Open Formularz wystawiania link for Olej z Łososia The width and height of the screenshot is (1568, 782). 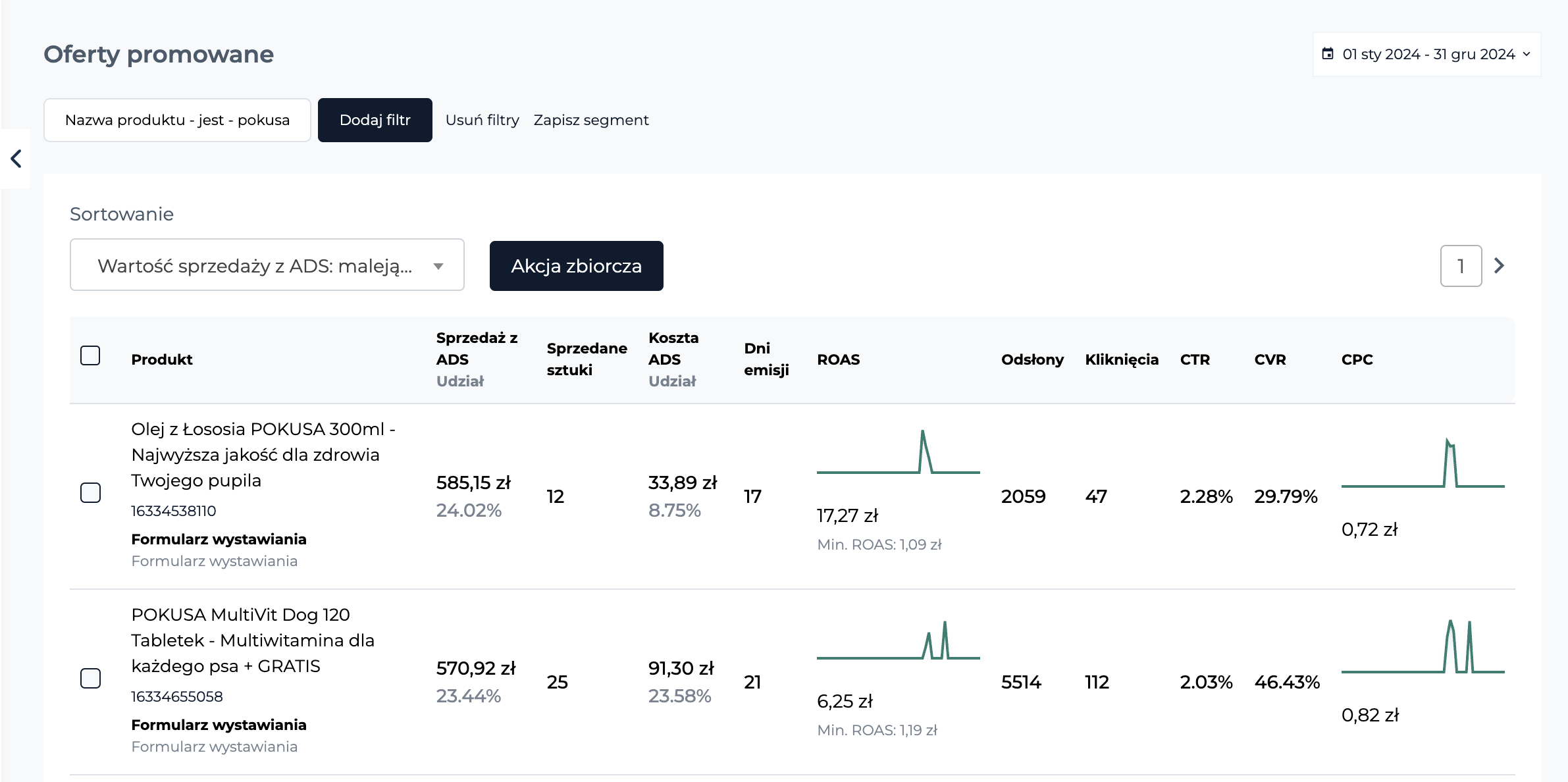(x=219, y=539)
